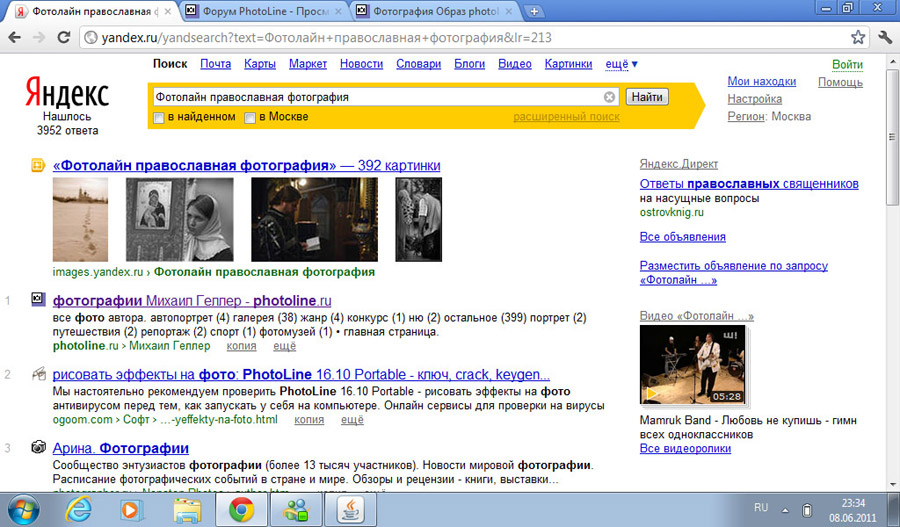Expand "ещё" under the photoline.ru result
900x527 pixels.
284,346
